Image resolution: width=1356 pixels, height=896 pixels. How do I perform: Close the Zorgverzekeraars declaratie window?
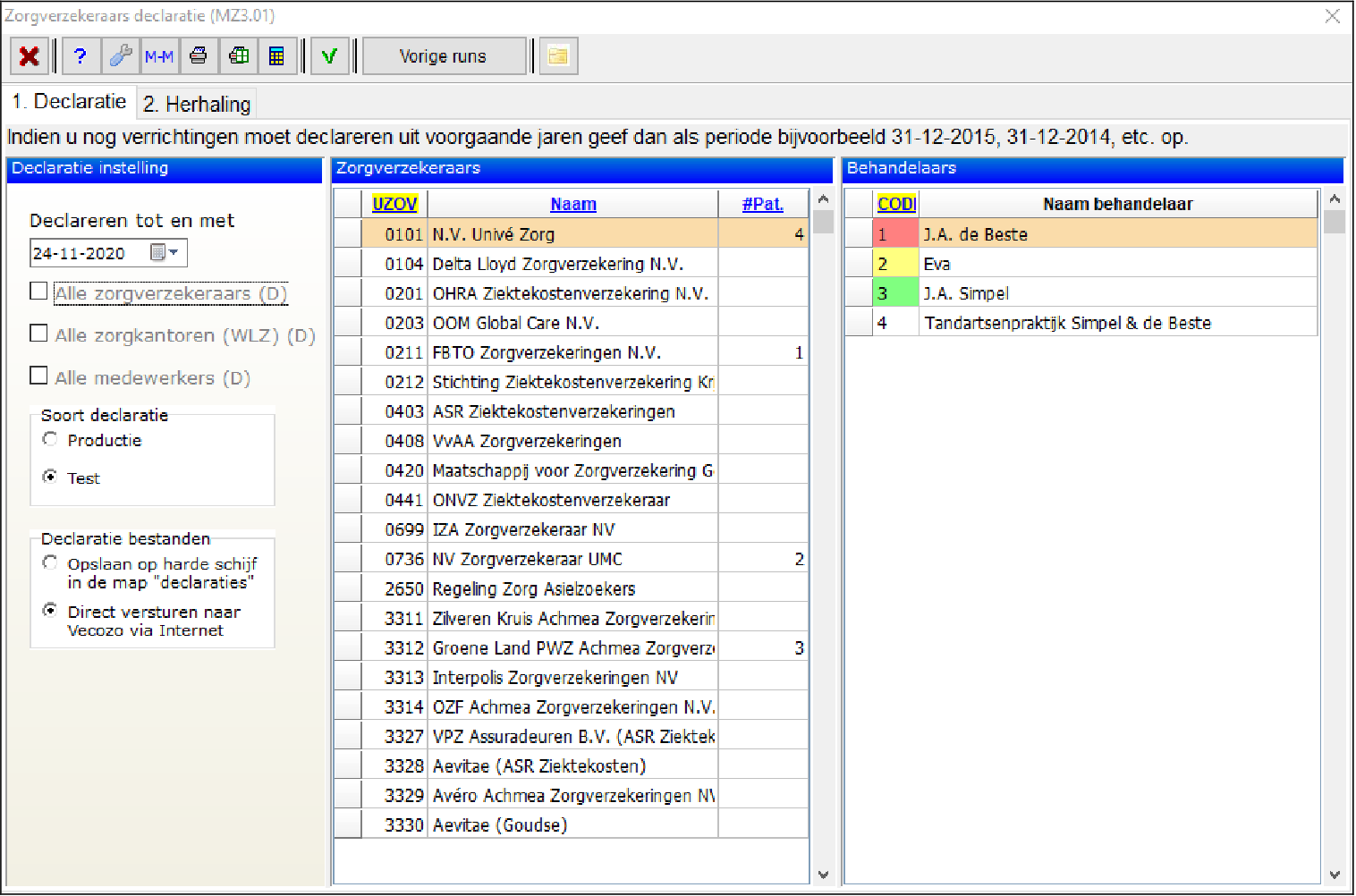tap(1333, 16)
